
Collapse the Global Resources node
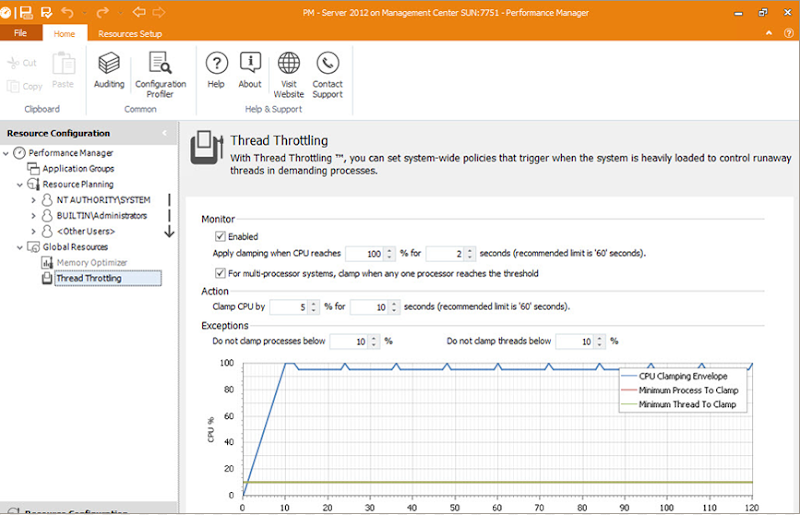(20, 248)
